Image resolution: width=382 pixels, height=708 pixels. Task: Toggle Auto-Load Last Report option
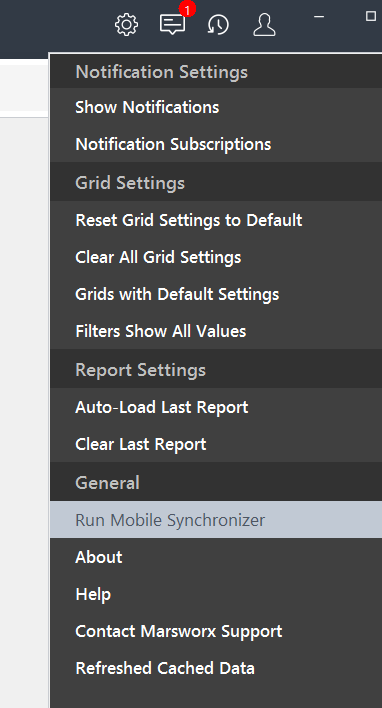click(216, 407)
